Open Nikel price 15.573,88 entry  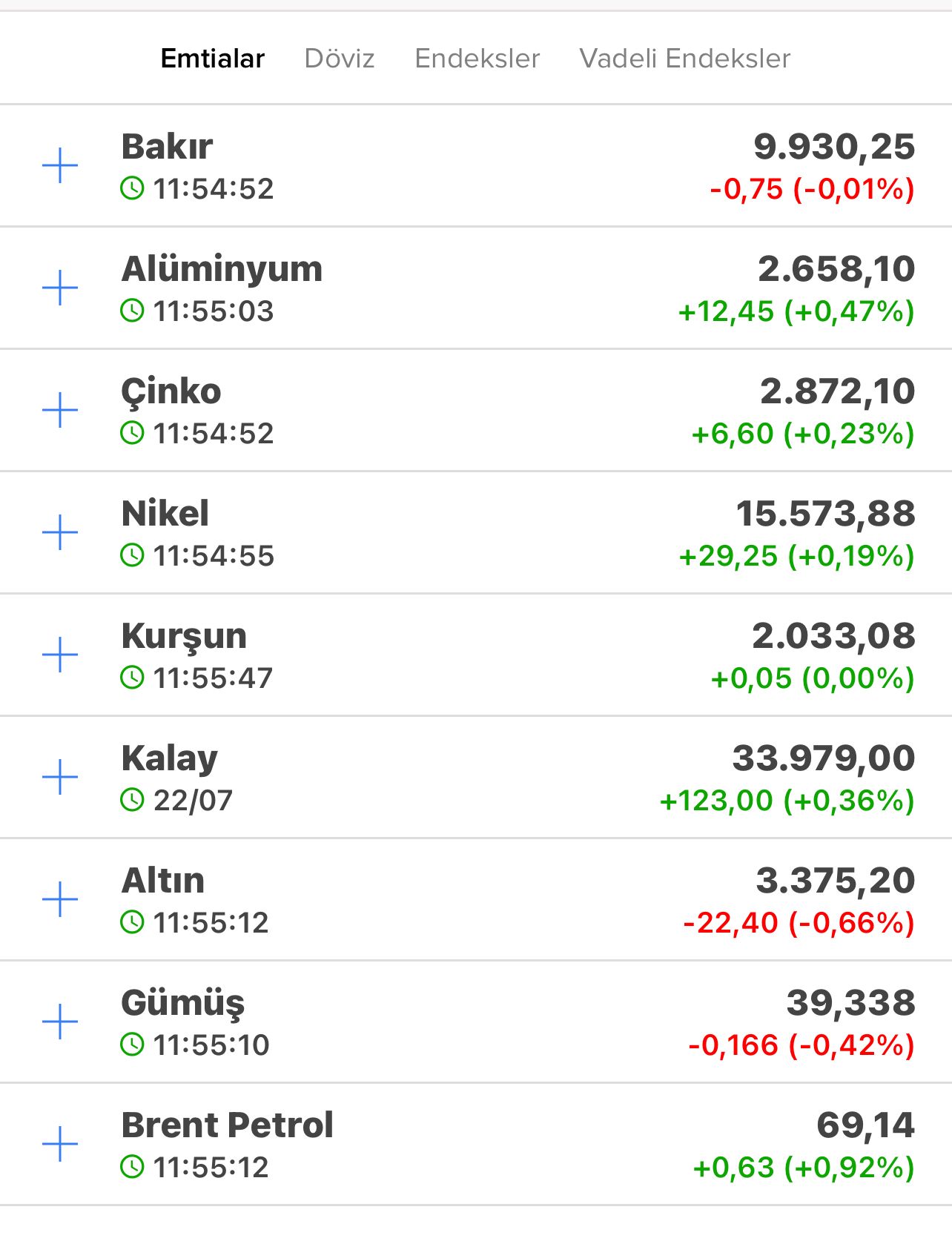[825, 514]
